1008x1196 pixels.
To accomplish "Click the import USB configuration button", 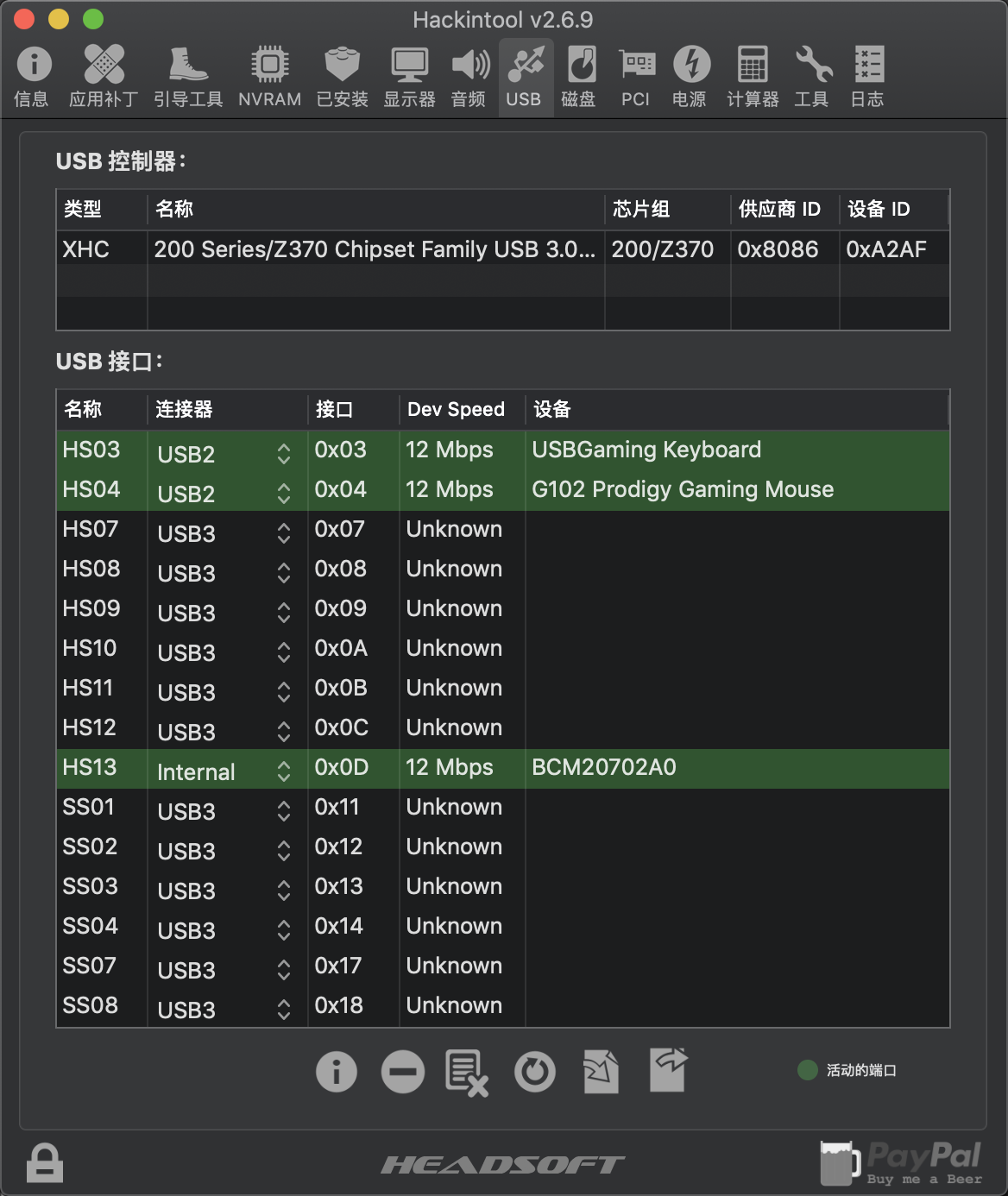I will pyautogui.click(x=602, y=1072).
